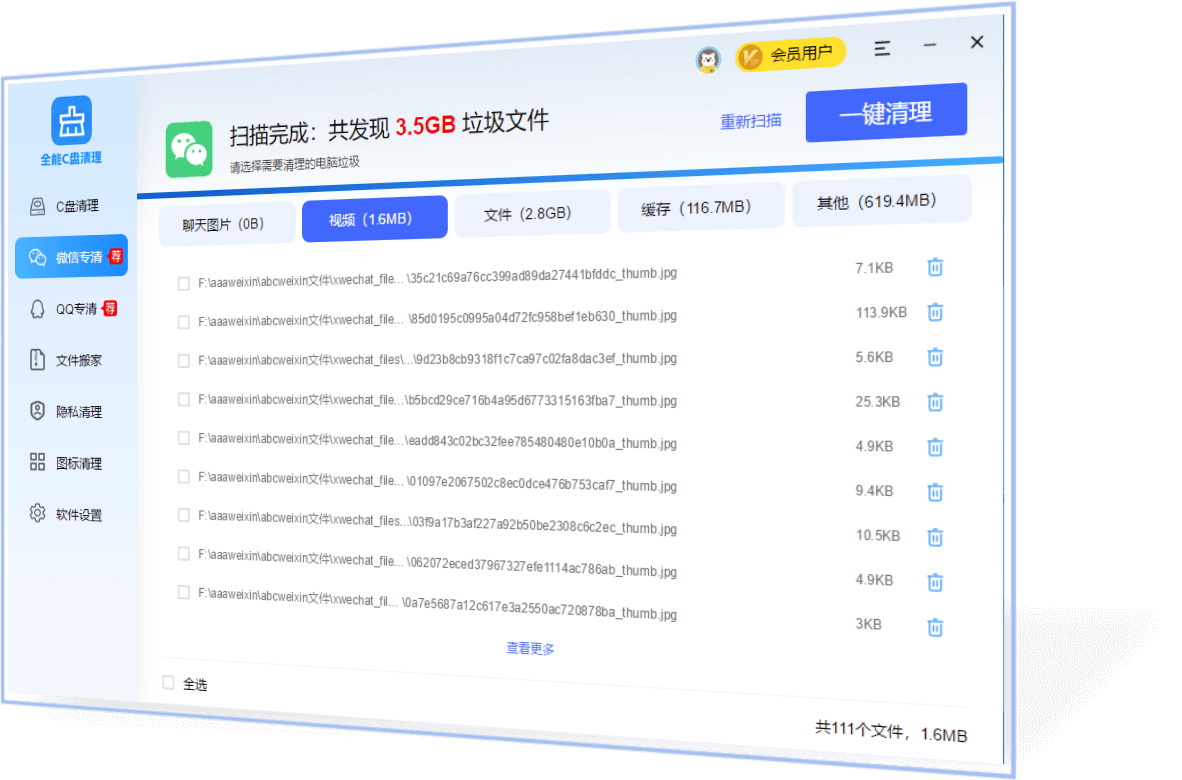This screenshot has width=1182, height=780.
Task: Click the user avatar icon in title bar
Action: pyautogui.click(x=708, y=60)
